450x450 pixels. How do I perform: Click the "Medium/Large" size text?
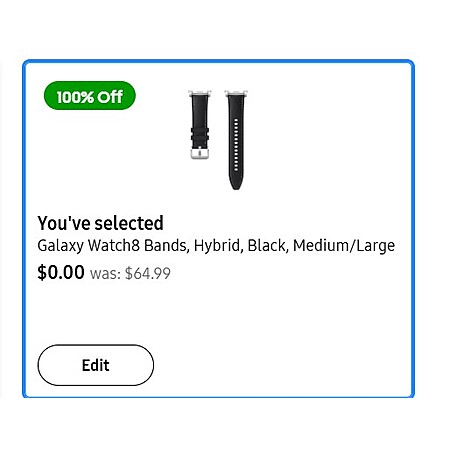(x=344, y=246)
